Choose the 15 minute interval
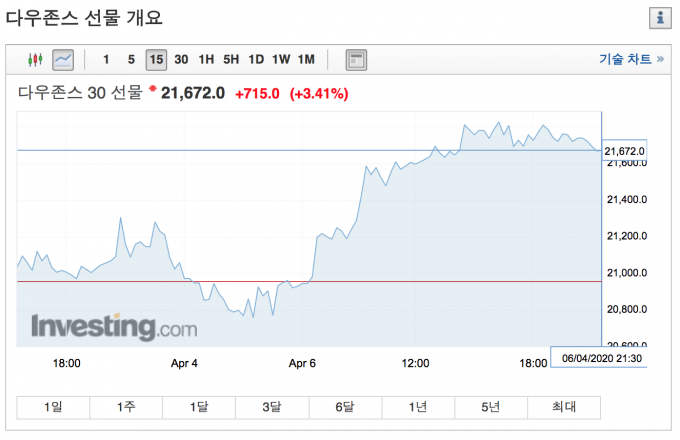The image size is (680, 440). (155, 60)
